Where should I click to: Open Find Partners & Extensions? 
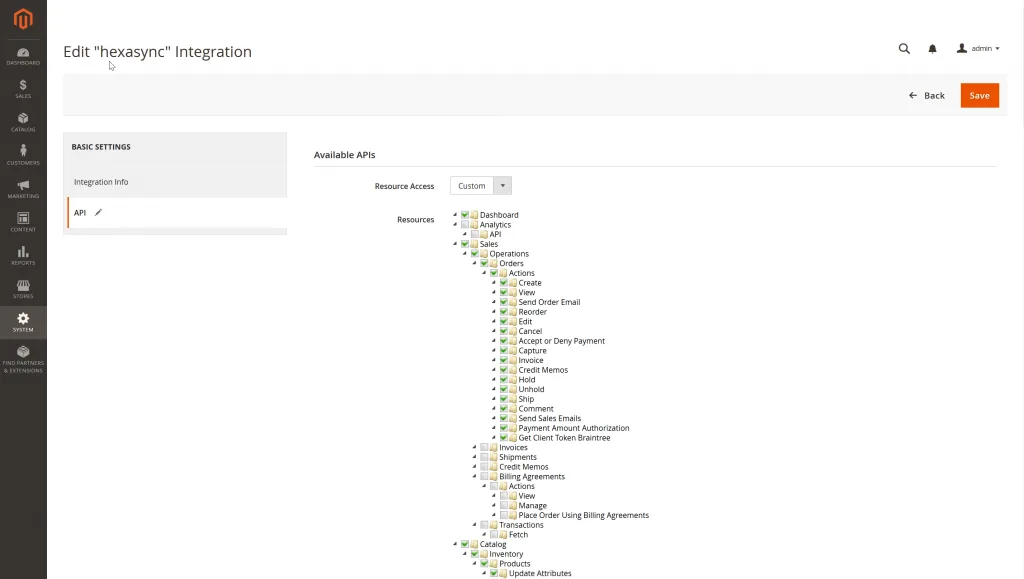[x=23, y=360]
